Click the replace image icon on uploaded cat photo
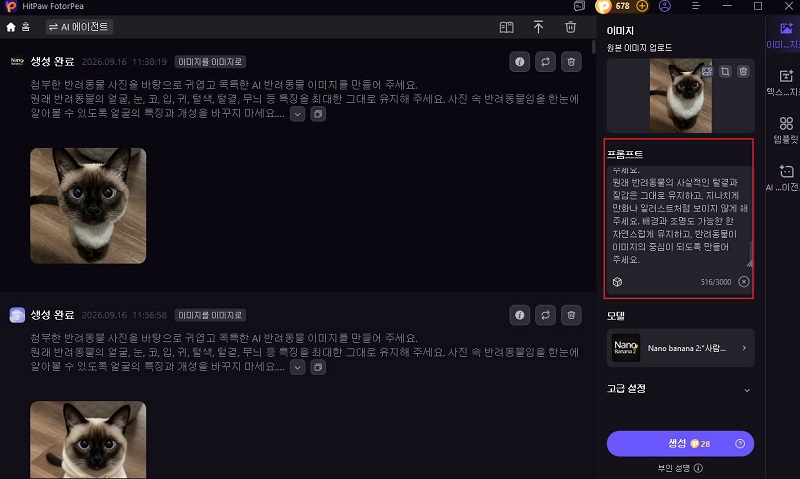 click(x=707, y=71)
